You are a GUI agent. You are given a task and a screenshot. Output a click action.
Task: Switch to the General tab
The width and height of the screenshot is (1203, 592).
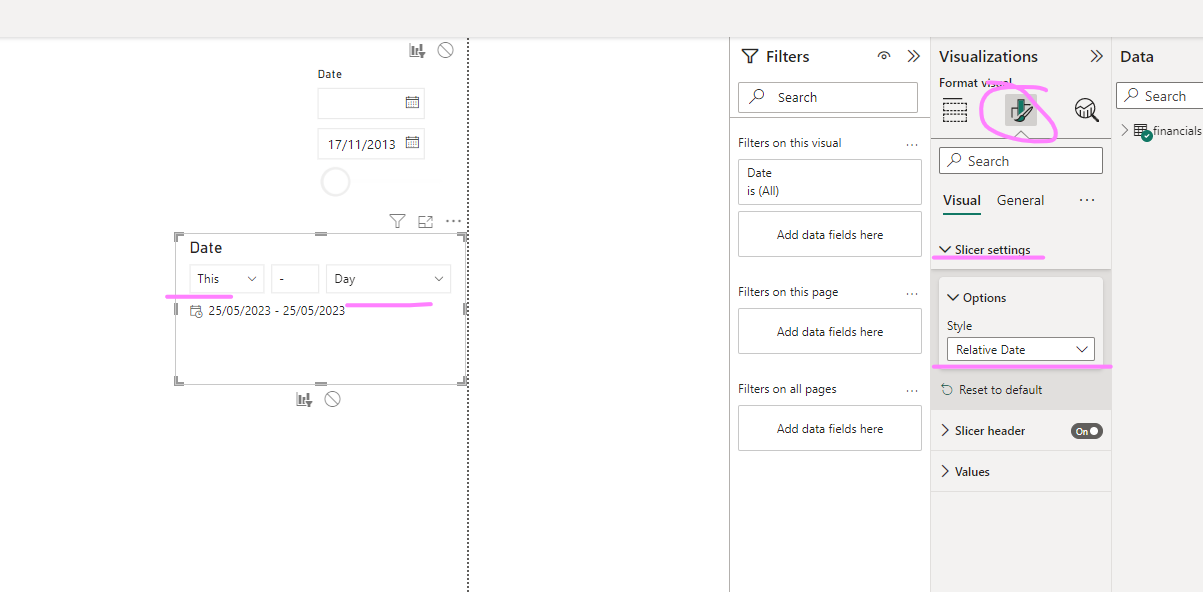[1020, 200]
